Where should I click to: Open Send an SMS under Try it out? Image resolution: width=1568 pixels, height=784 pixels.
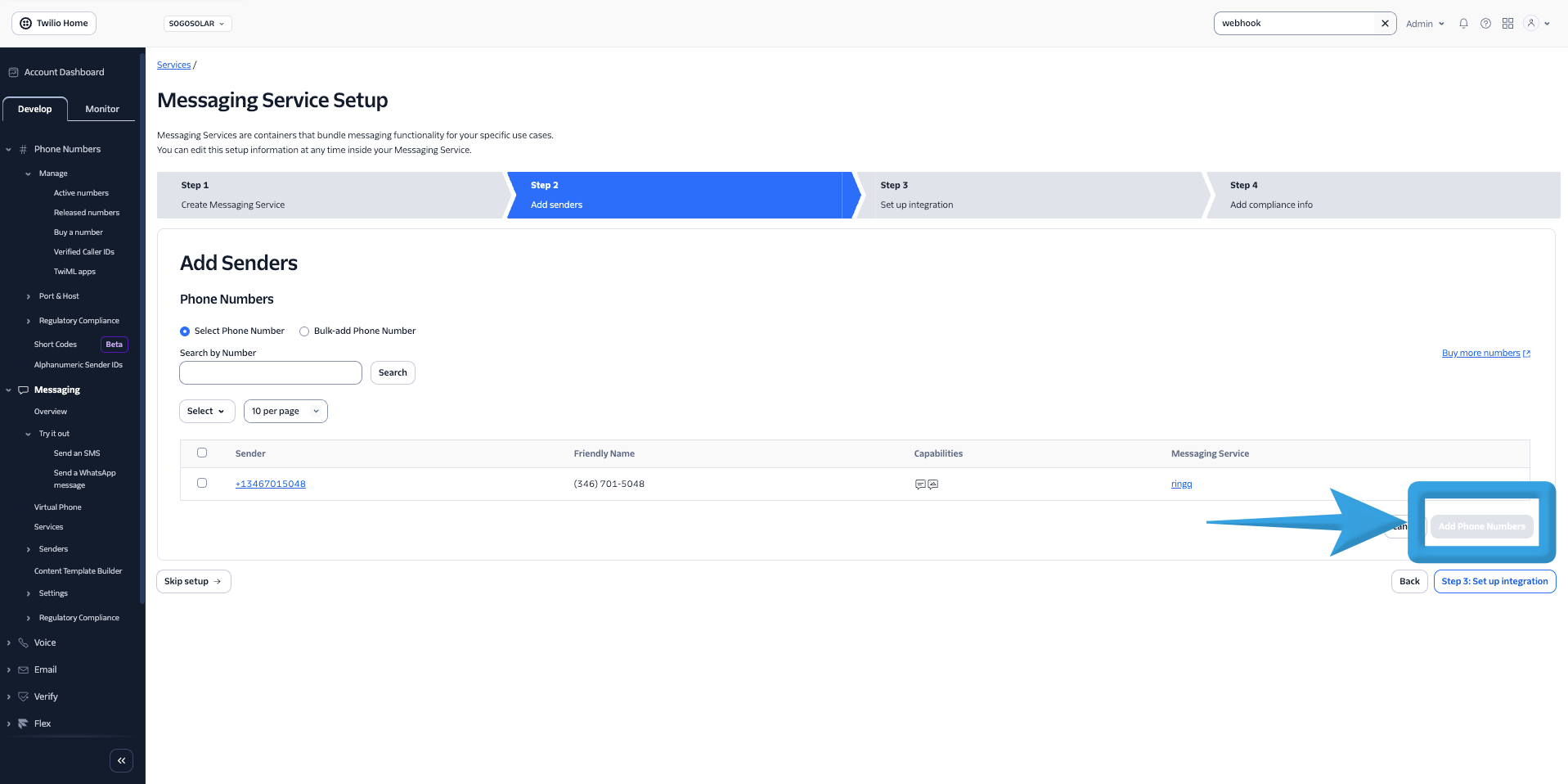[x=76, y=453]
